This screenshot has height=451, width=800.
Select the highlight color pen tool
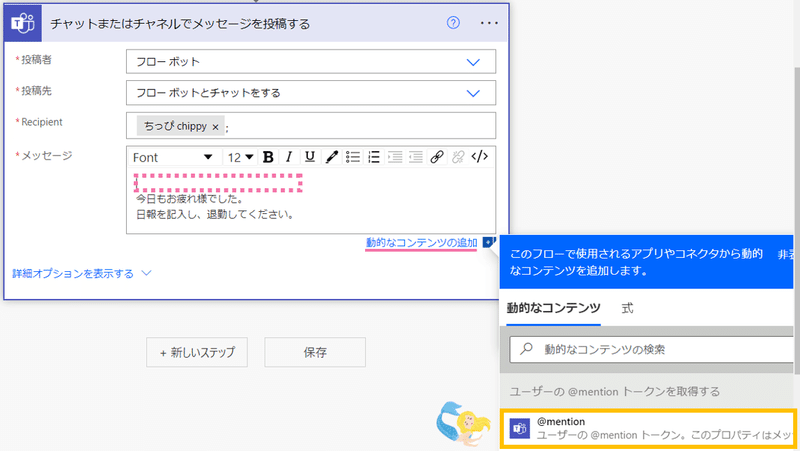point(331,157)
